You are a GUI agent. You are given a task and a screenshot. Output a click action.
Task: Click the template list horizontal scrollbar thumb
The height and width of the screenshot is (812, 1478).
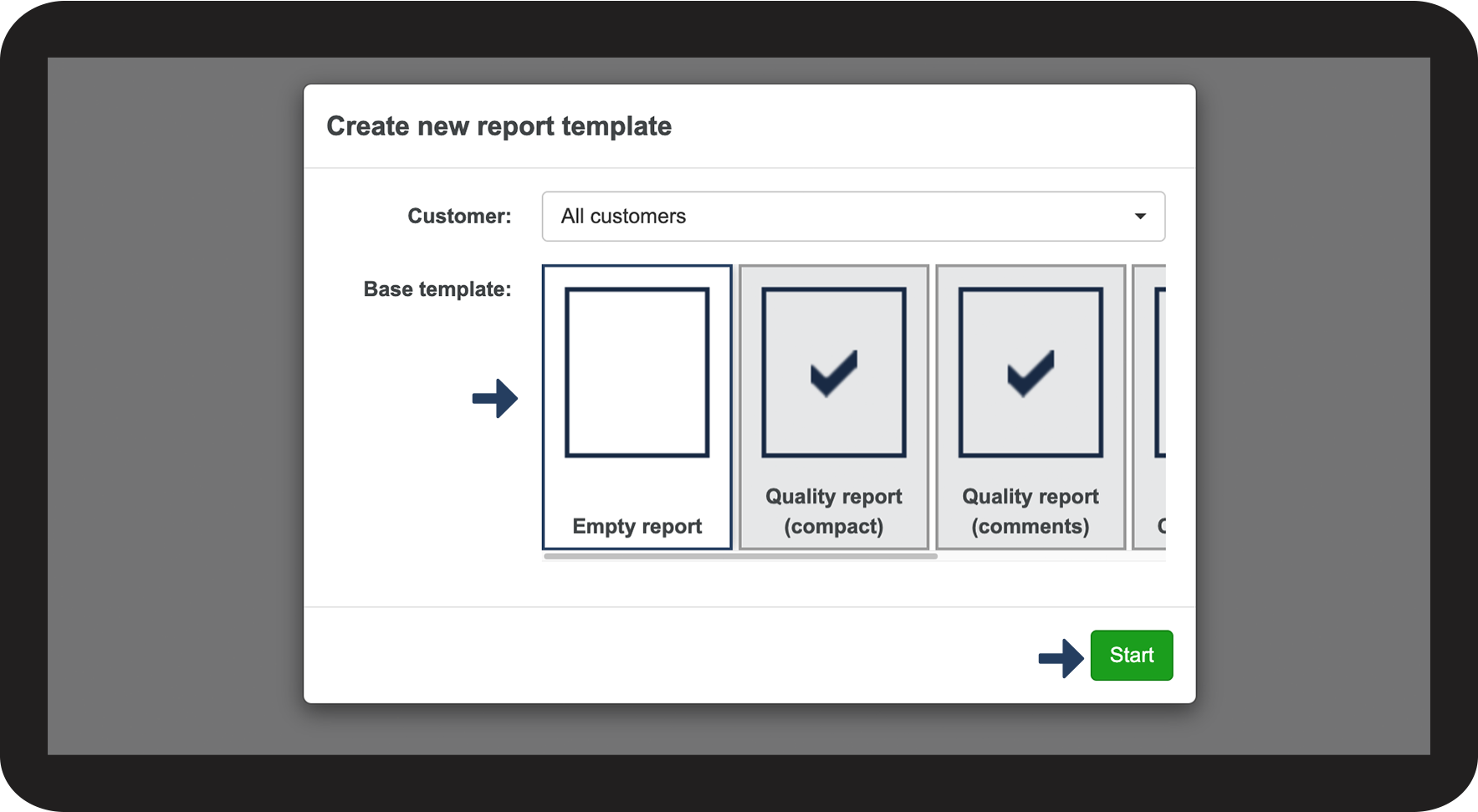click(x=739, y=556)
